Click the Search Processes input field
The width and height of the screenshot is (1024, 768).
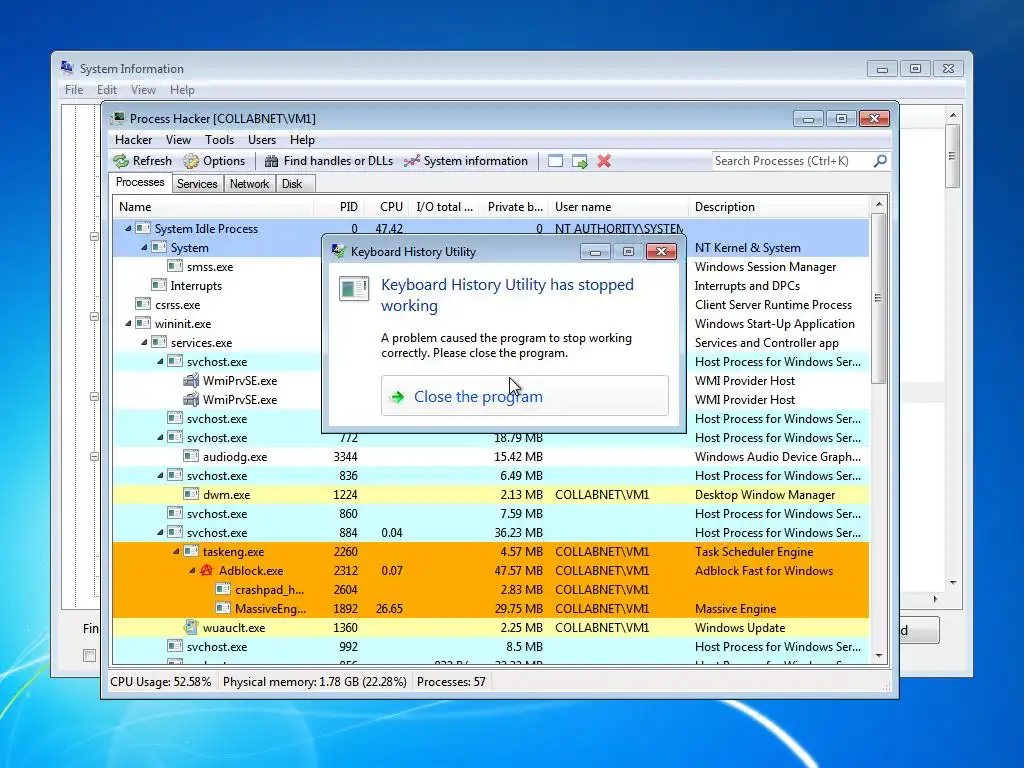(792, 161)
